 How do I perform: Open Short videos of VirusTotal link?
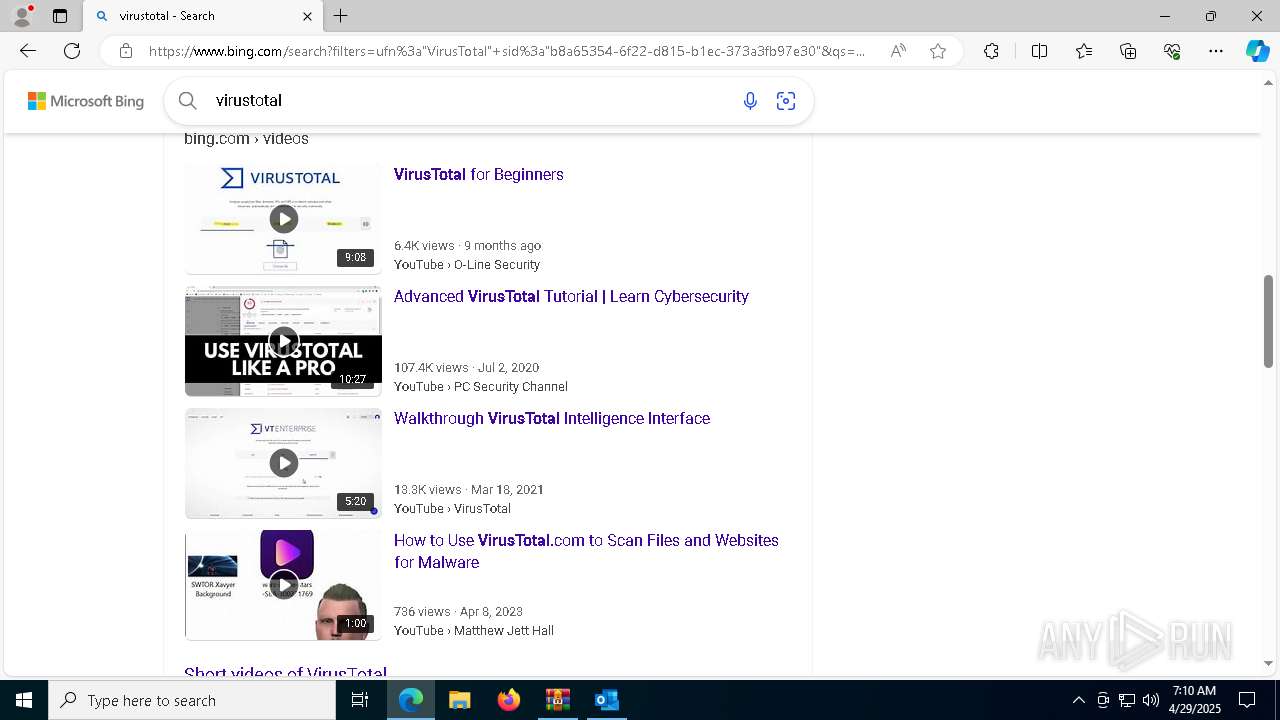point(285,674)
